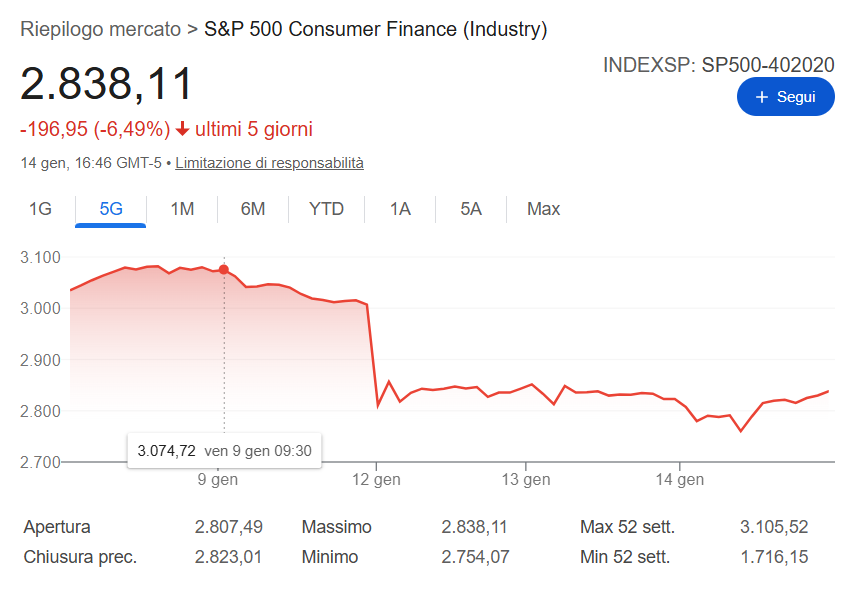Click the 14 gen date label on axis
The height and width of the screenshot is (591, 861).
[x=679, y=480]
